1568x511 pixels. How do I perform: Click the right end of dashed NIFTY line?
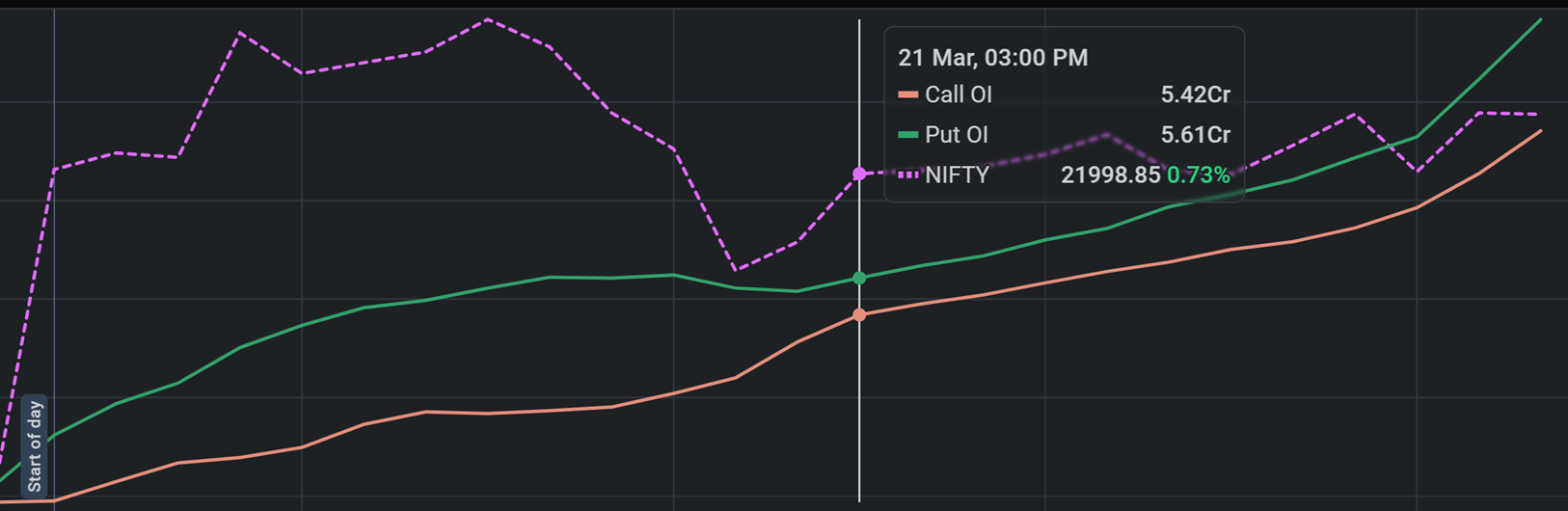coord(1538,115)
